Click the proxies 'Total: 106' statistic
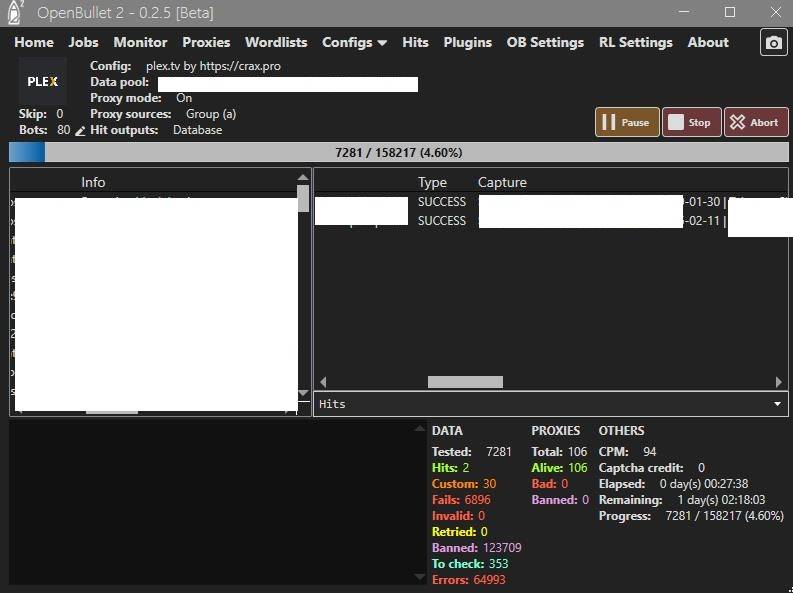 click(x=559, y=451)
